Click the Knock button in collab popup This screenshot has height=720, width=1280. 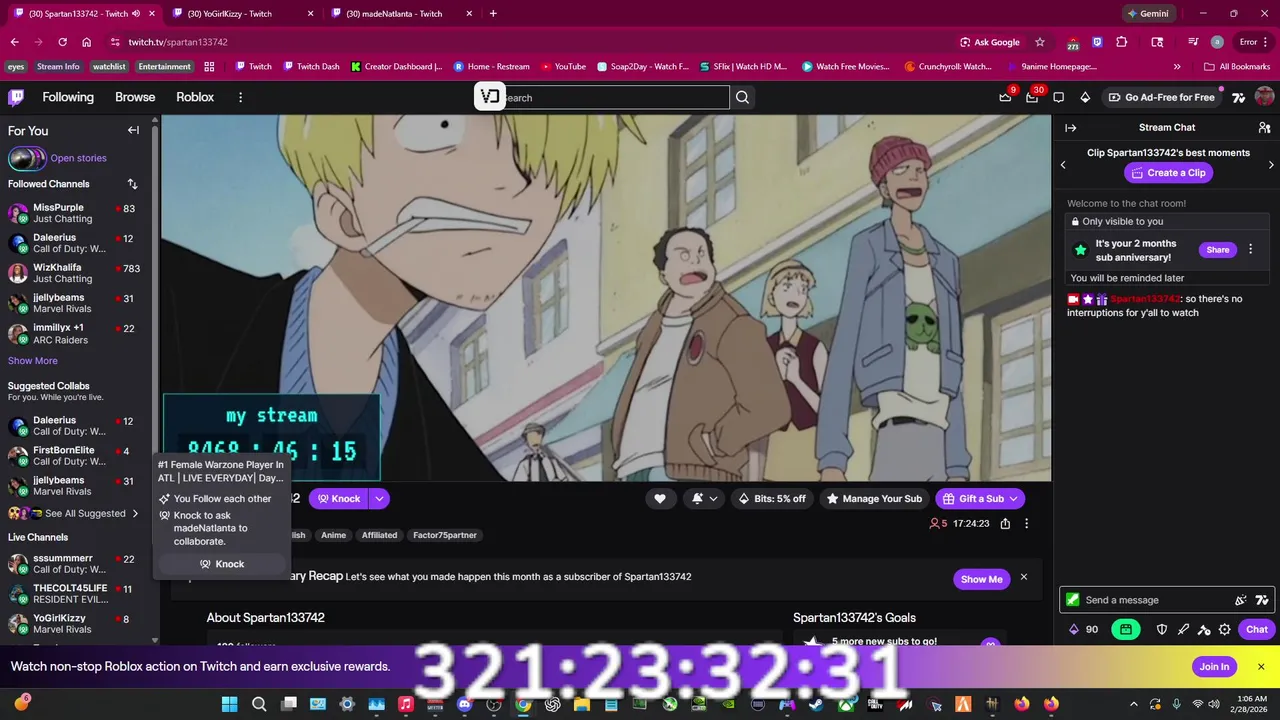click(x=221, y=564)
